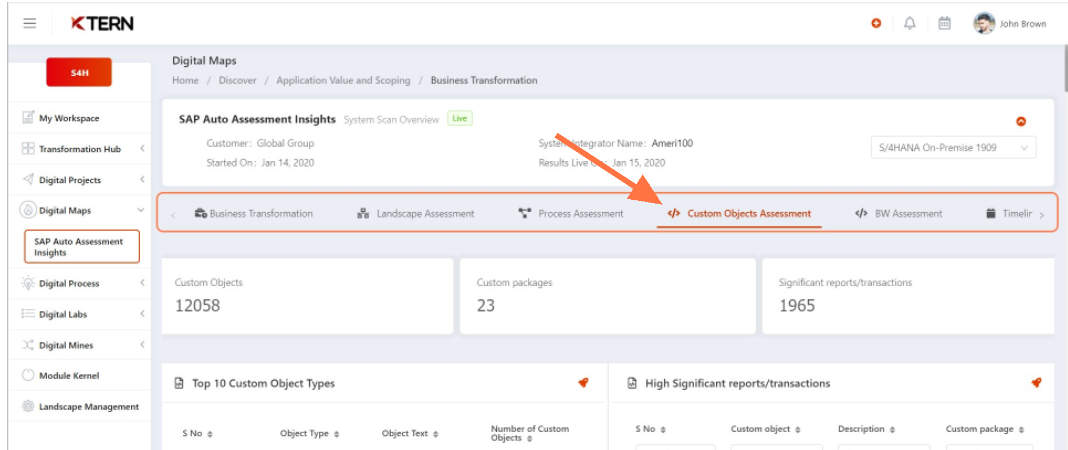Select Custom Objects Assessment tab
The image size is (1068, 450).
click(740, 214)
